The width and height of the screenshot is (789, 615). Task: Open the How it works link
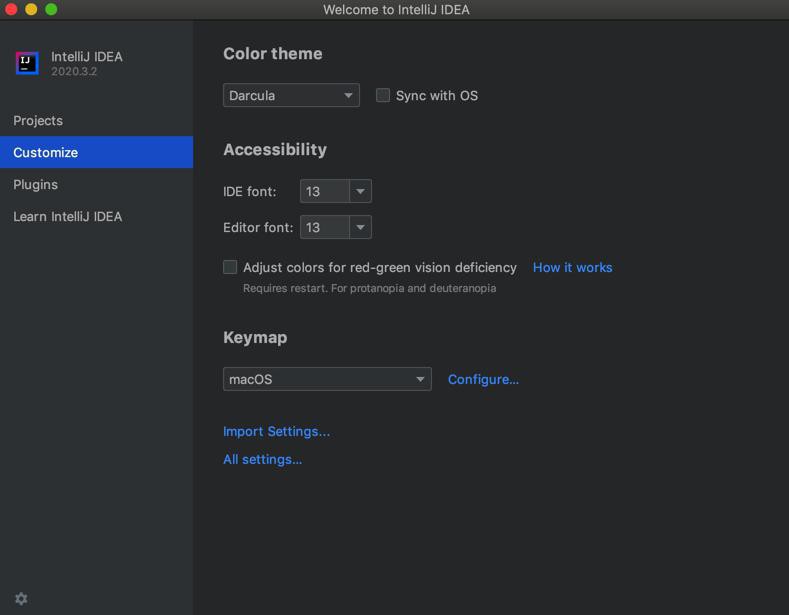pyautogui.click(x=573, y=267)
